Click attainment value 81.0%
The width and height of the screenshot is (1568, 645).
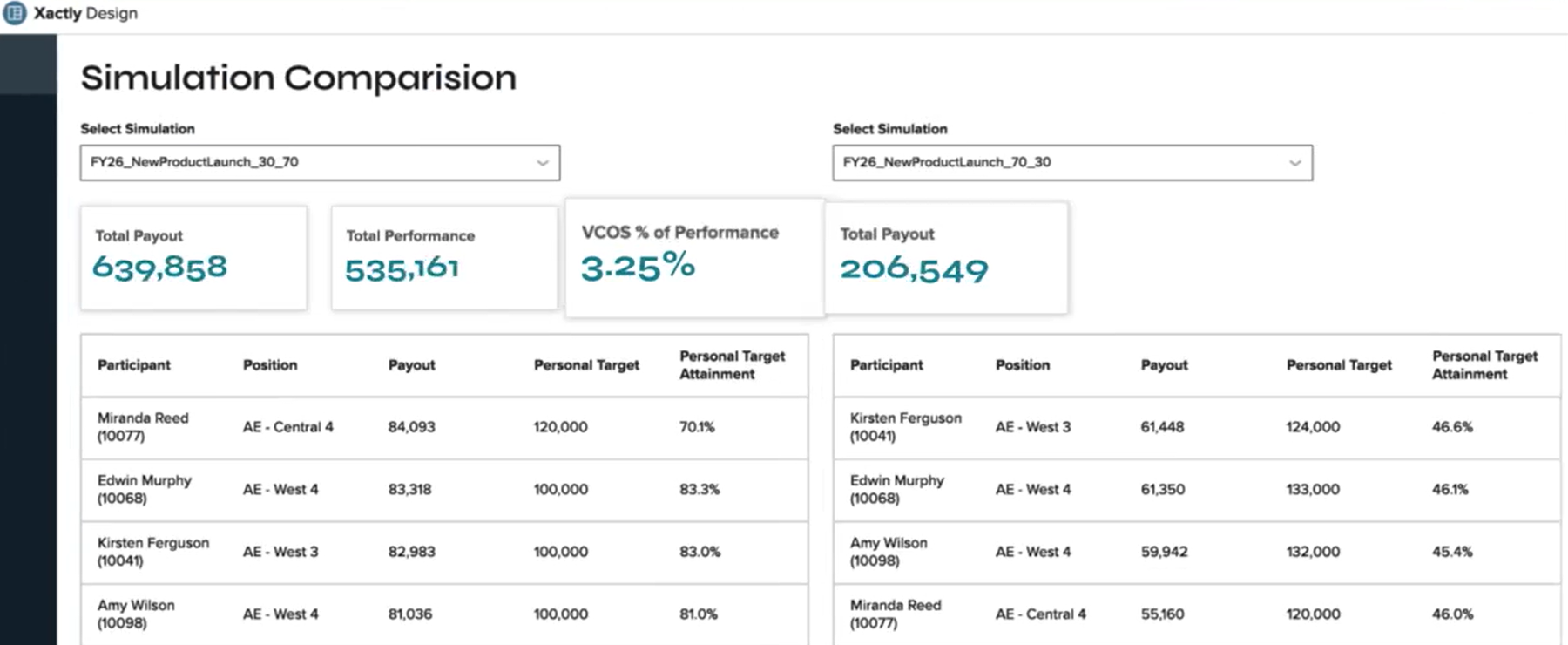(699, 614)
